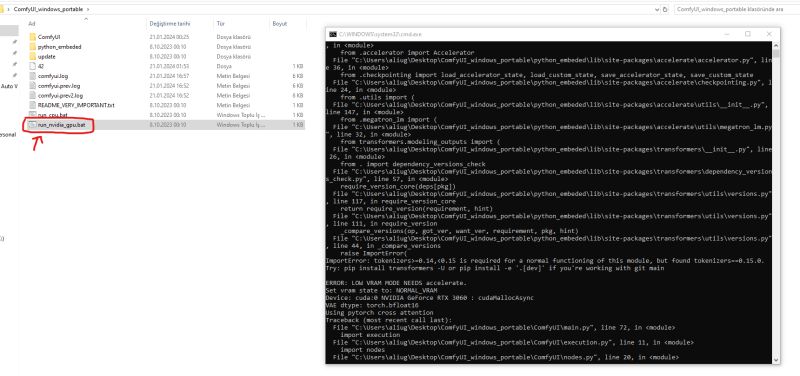Select the python_embeded folder icon

[x=33, y=46]
